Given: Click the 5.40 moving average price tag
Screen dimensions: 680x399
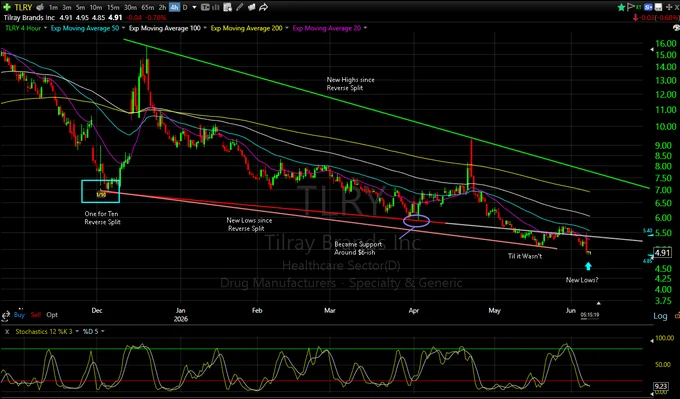Looking at the screenshot, I should click(x=647, y=231).
